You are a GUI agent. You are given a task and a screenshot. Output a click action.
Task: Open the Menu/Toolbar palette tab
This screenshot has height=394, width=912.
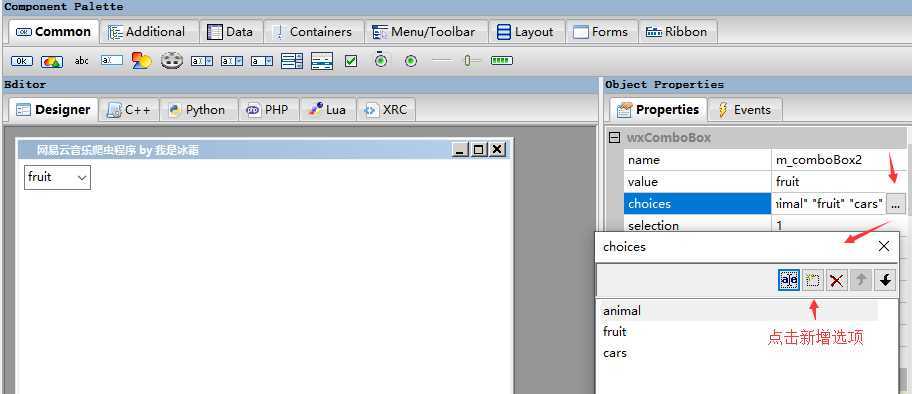tap(425, 32)
